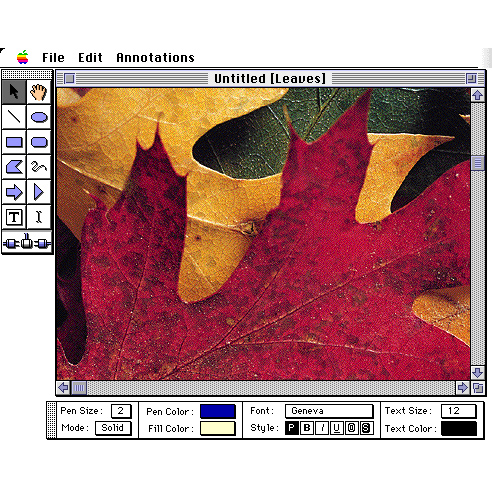Pick the diagonal line tool

[14, 117]
